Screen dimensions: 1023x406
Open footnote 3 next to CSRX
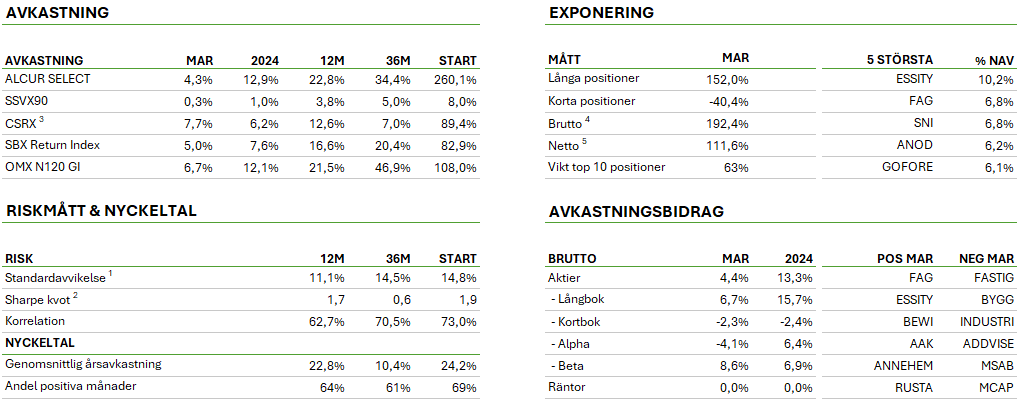coord(41,120)
